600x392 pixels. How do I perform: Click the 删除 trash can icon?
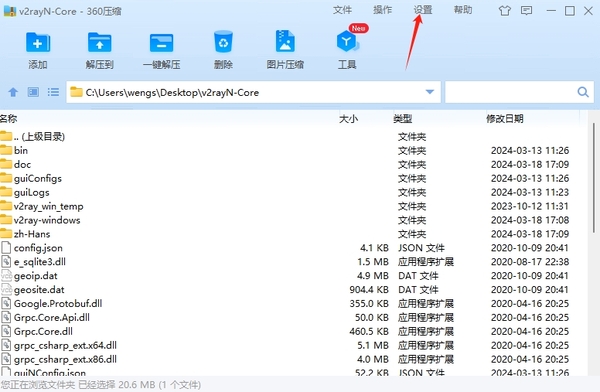pyautogui.click(x=223, y=42)
